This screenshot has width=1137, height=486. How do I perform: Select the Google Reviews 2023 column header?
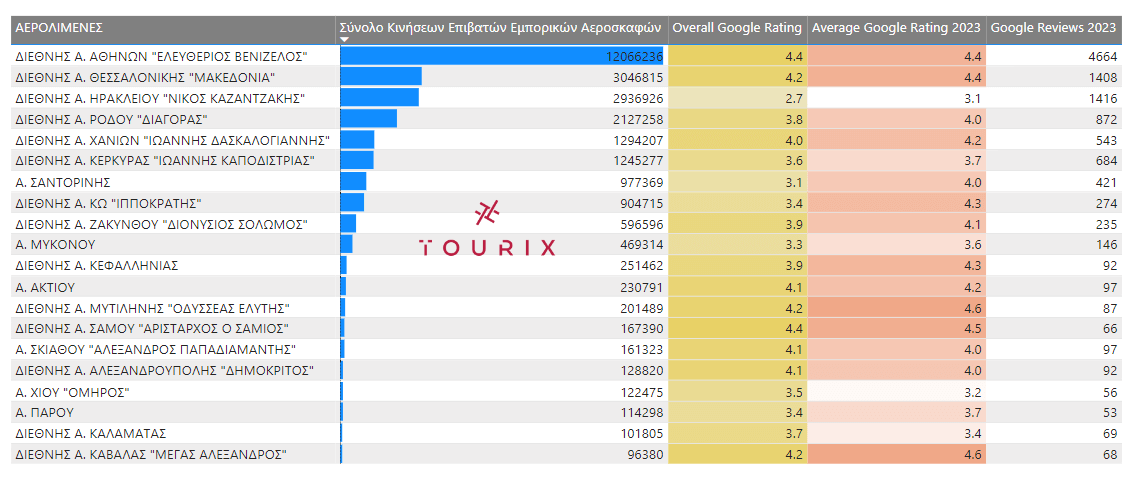(1053, 27)
